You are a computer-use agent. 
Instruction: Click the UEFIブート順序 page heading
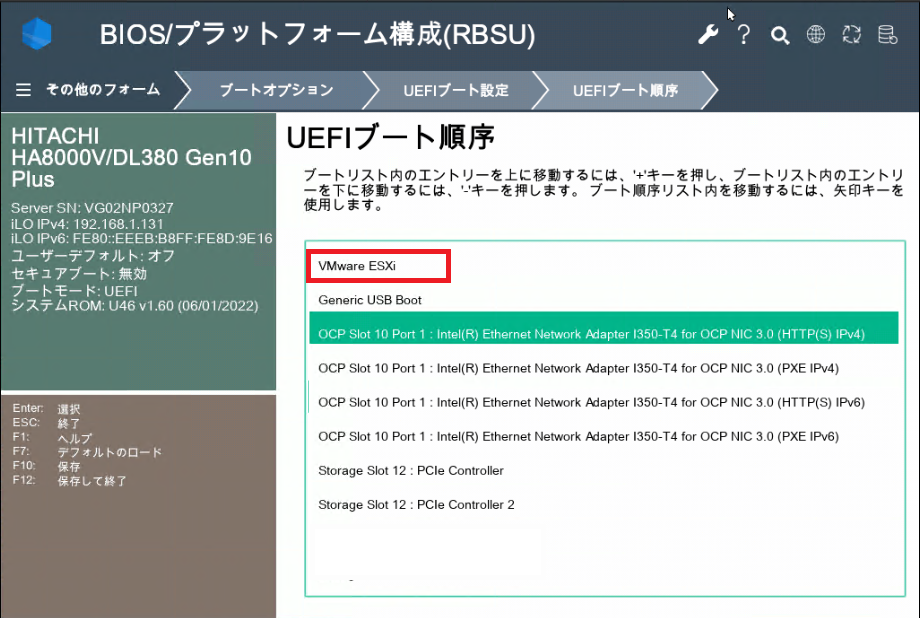(x=391, y=137)
